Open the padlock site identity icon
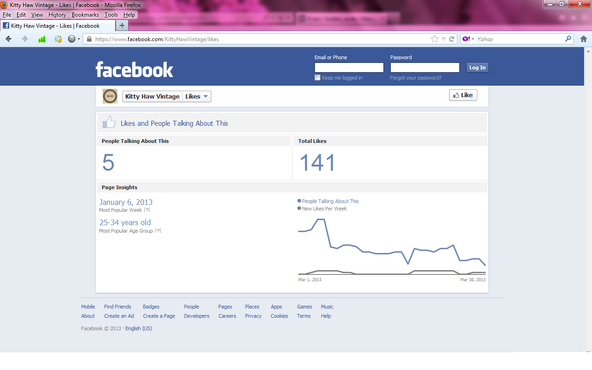The image size is (592, 370). click(89, 39)
